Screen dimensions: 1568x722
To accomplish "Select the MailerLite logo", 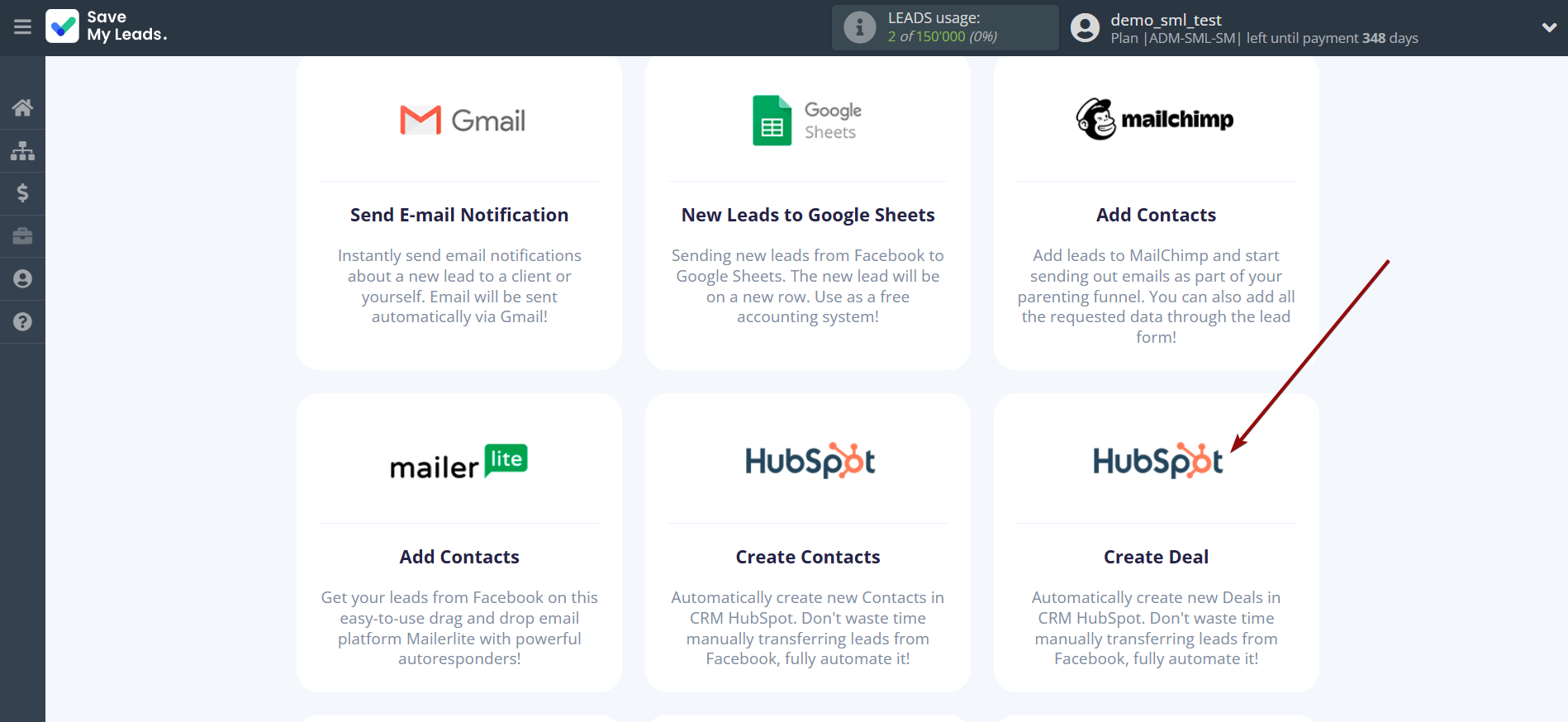I will click(x=459, y=462).
